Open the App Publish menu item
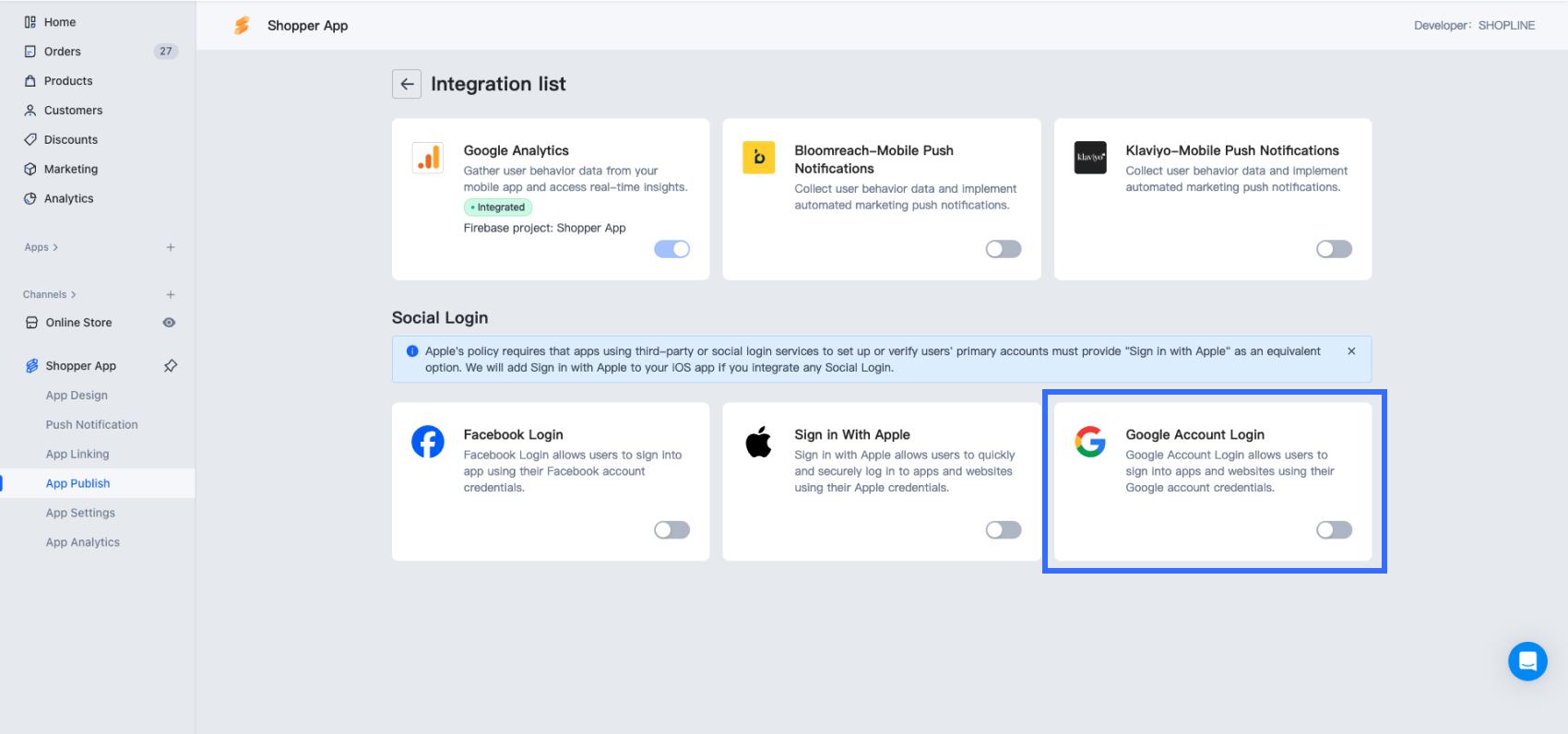Image resolution: width=1568 pixels, height=734 pixels. pyautogui.click(x=77, y=482)
